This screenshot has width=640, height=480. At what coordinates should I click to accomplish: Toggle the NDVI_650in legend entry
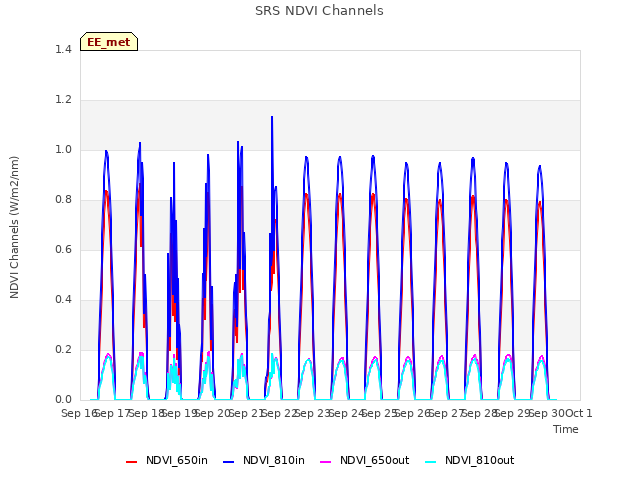click(167, 461)
